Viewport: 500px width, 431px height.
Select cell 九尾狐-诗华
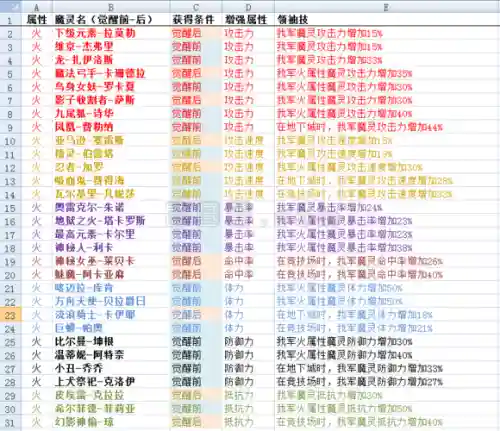click(x=111, y=114)
